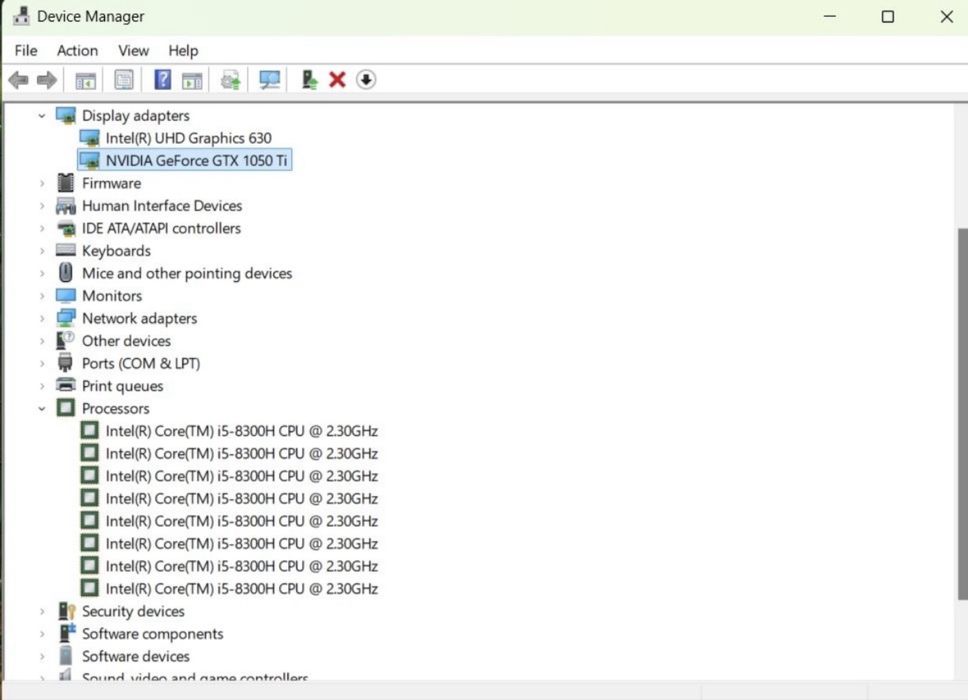
Task: Click the Software components icon
Action: pyautogui.click(x=65, y=633)
